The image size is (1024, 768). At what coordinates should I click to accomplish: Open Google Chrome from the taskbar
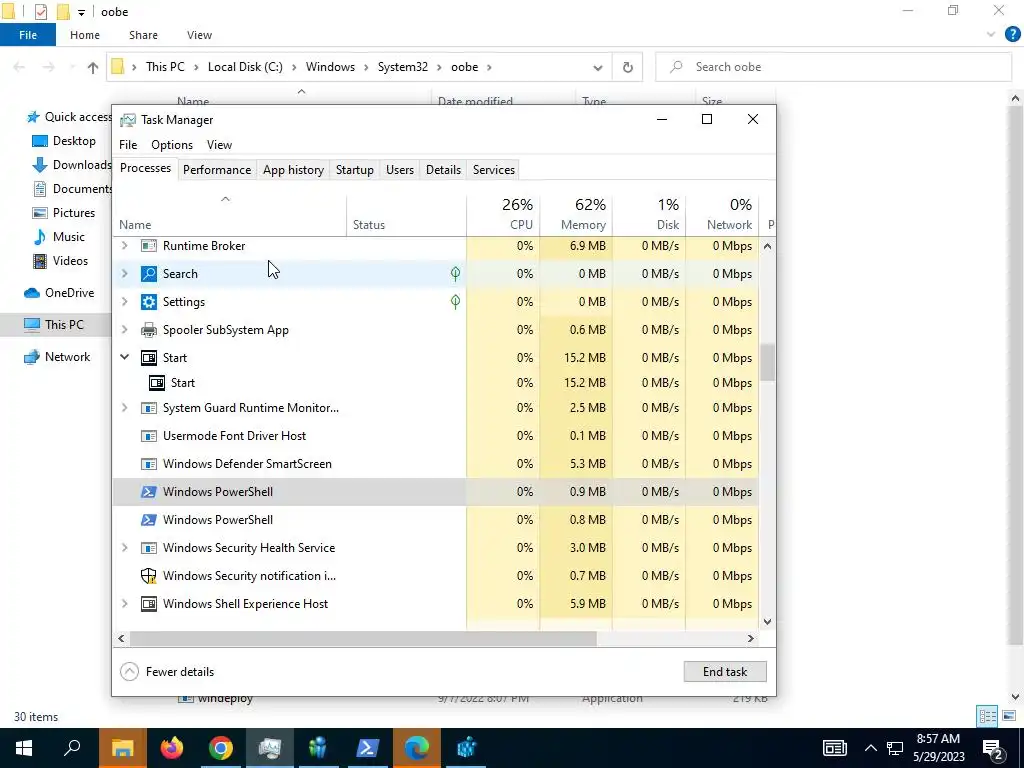pos(221,748)
